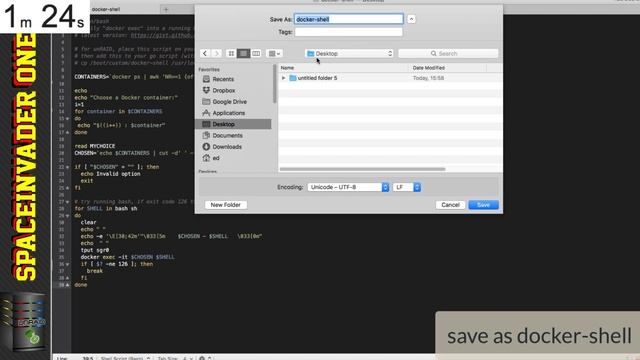This screenshot has height=360, width=640.
Task: Collapse the dialog with the arrow beside Save As
Action: coord(411,19)
